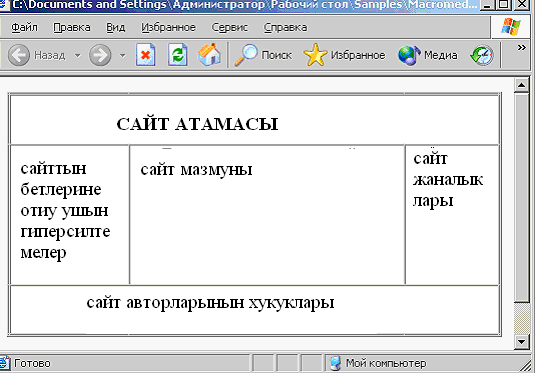Click the сайт мазмуны cell text
535x373 pixels.
(196, 169)
